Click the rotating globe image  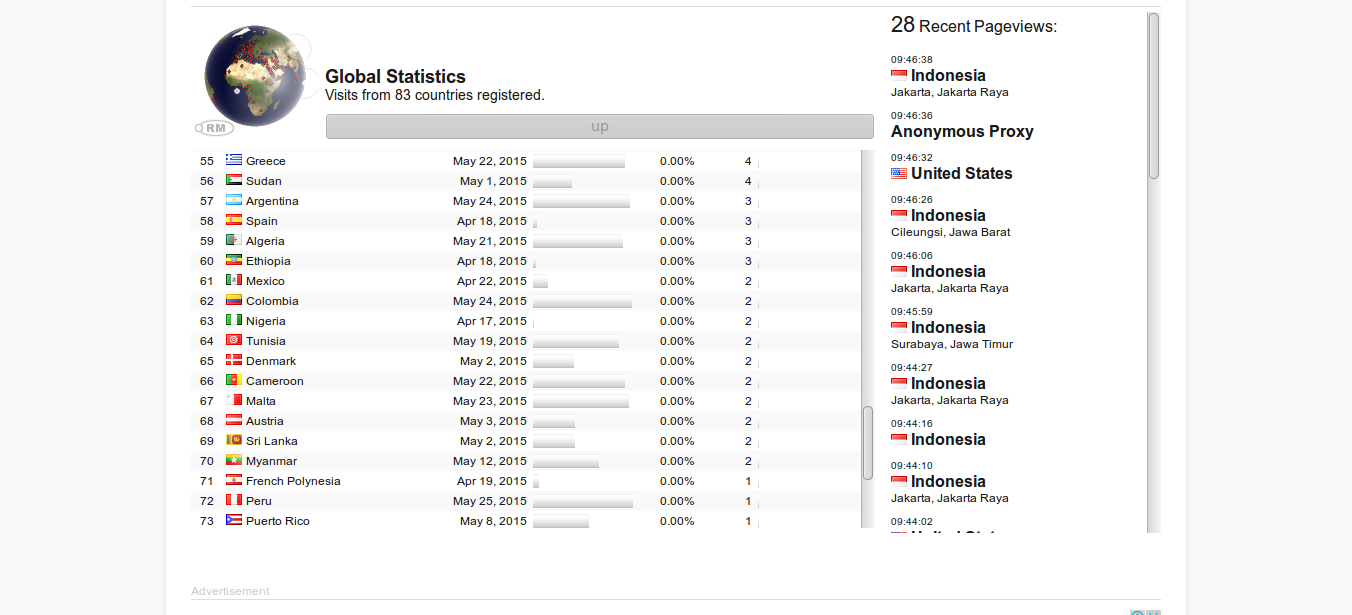[254, 76]
